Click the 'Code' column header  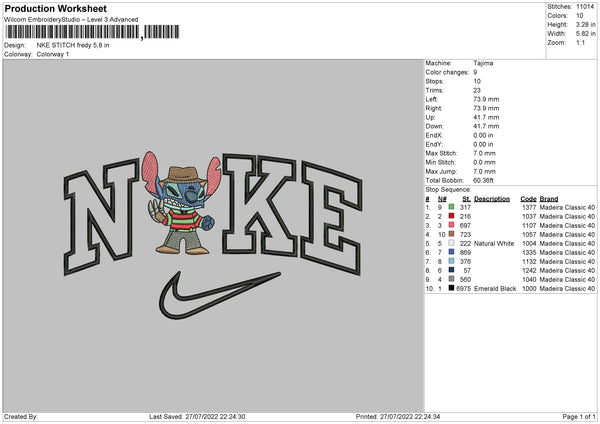click(x=528, y=199)
